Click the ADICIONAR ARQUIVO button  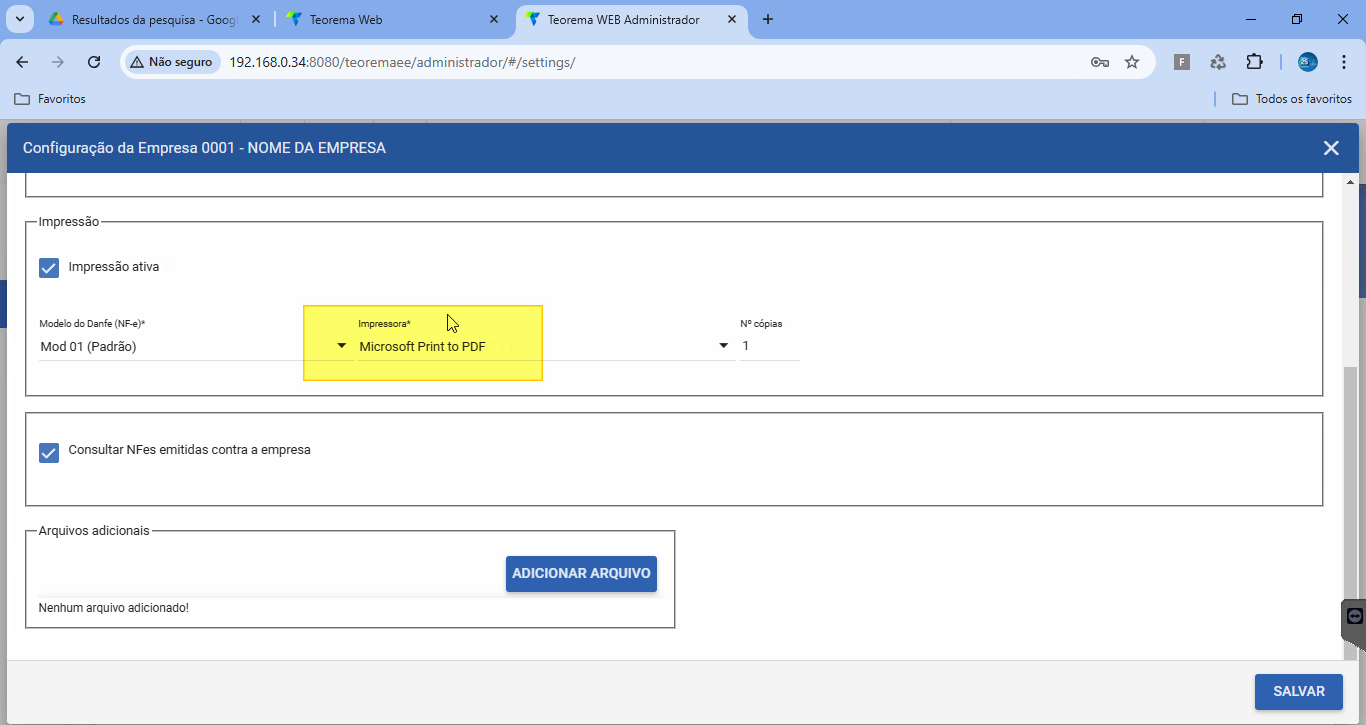pos(581,574)
